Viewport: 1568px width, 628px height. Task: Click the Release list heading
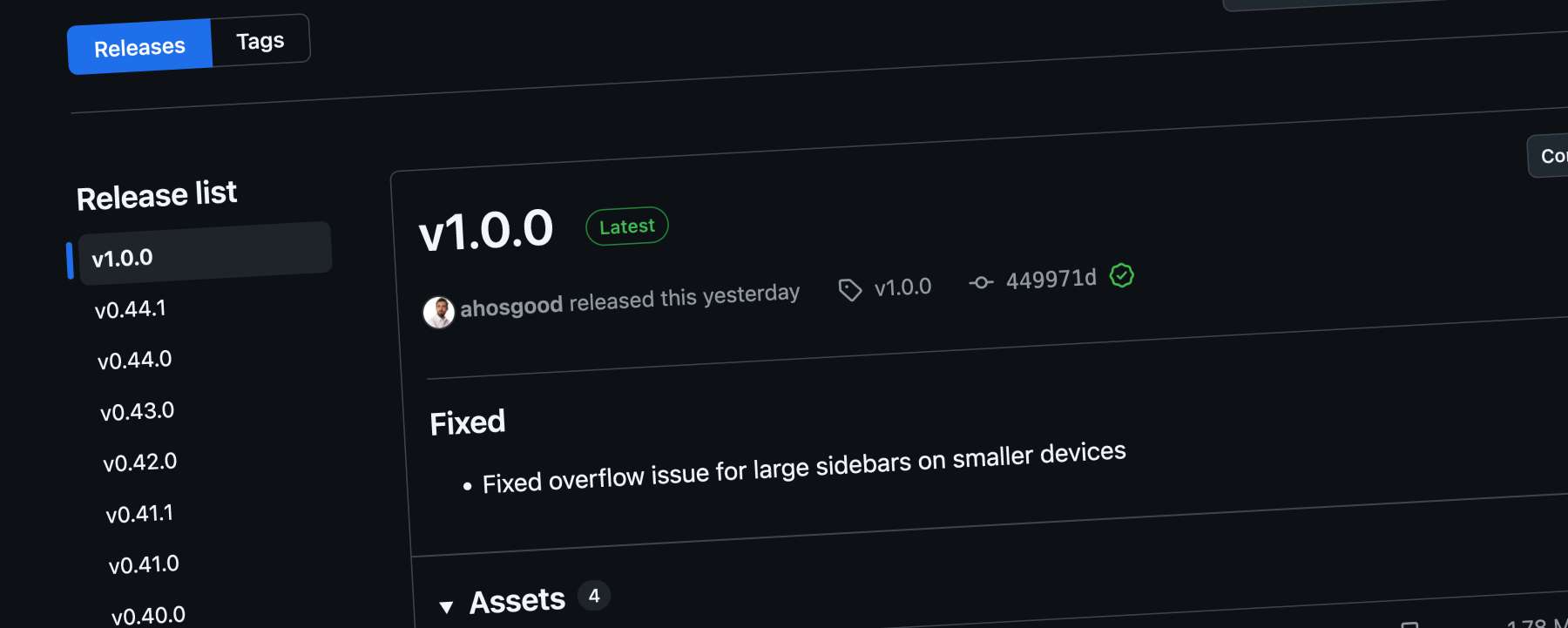click(x=157, y=195)
